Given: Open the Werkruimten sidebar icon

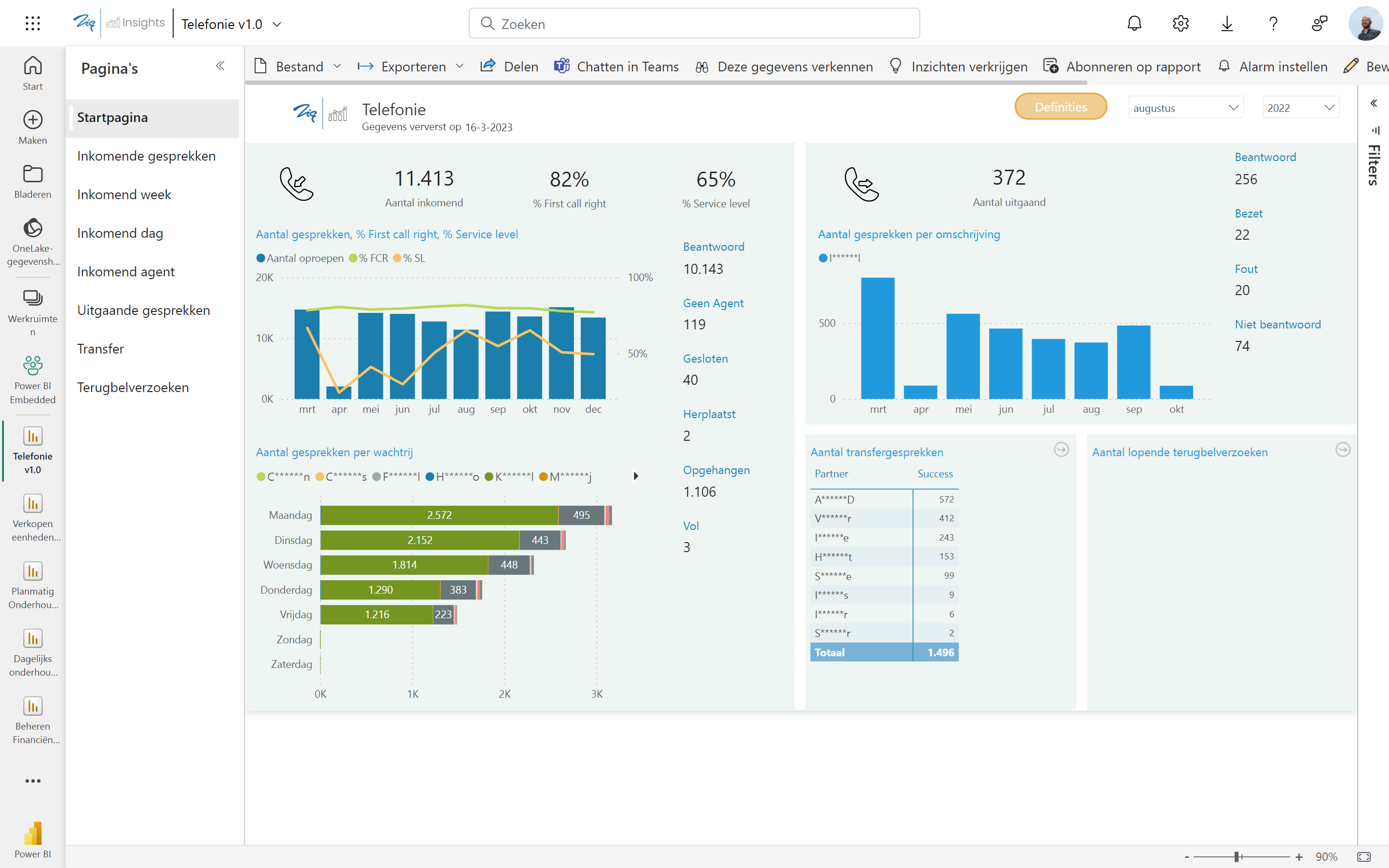Looking at the screenshot, I should point(33,298).
